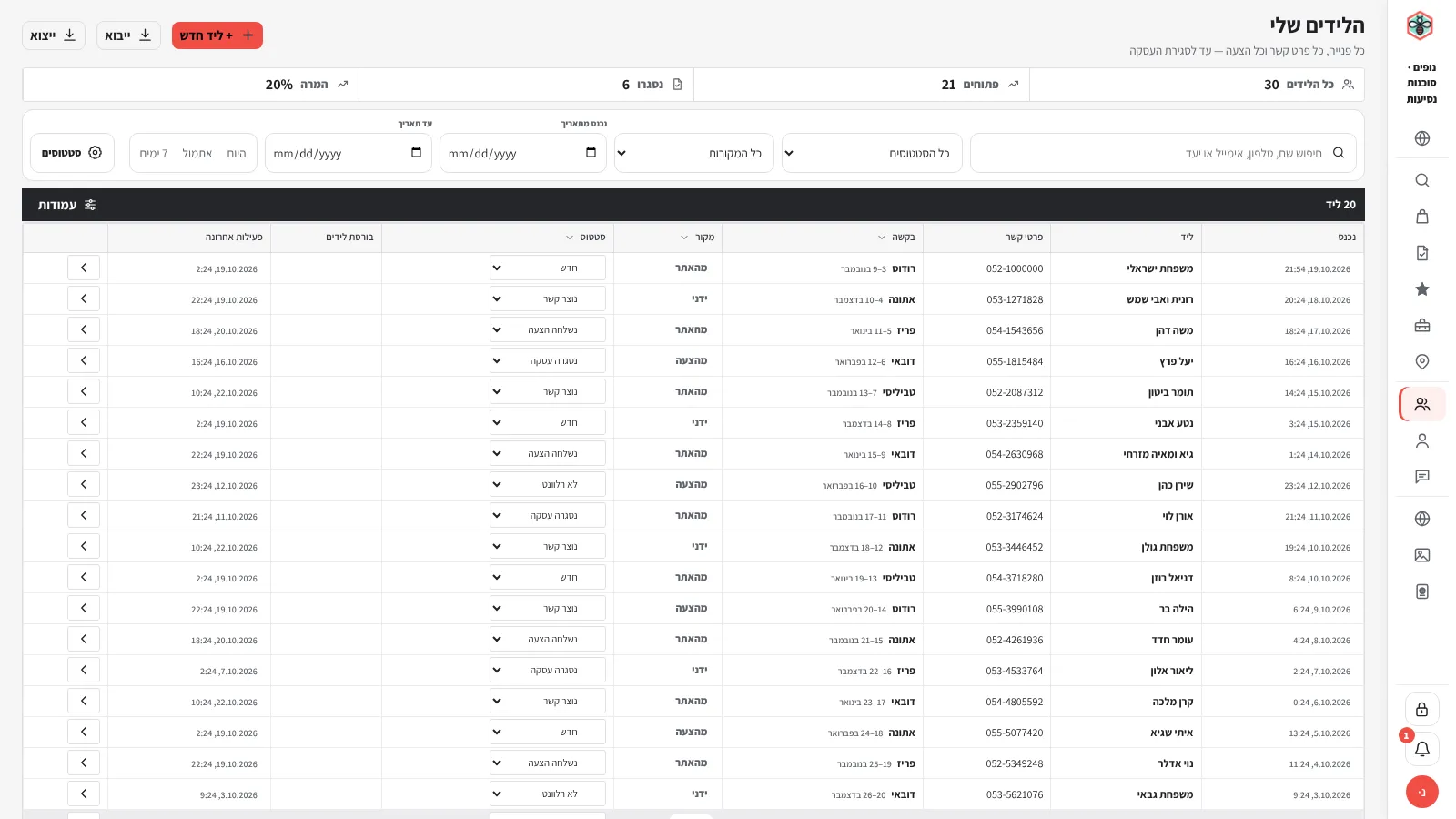Open the status dropdown for רונית ואבי שמש

click(548, 298)
